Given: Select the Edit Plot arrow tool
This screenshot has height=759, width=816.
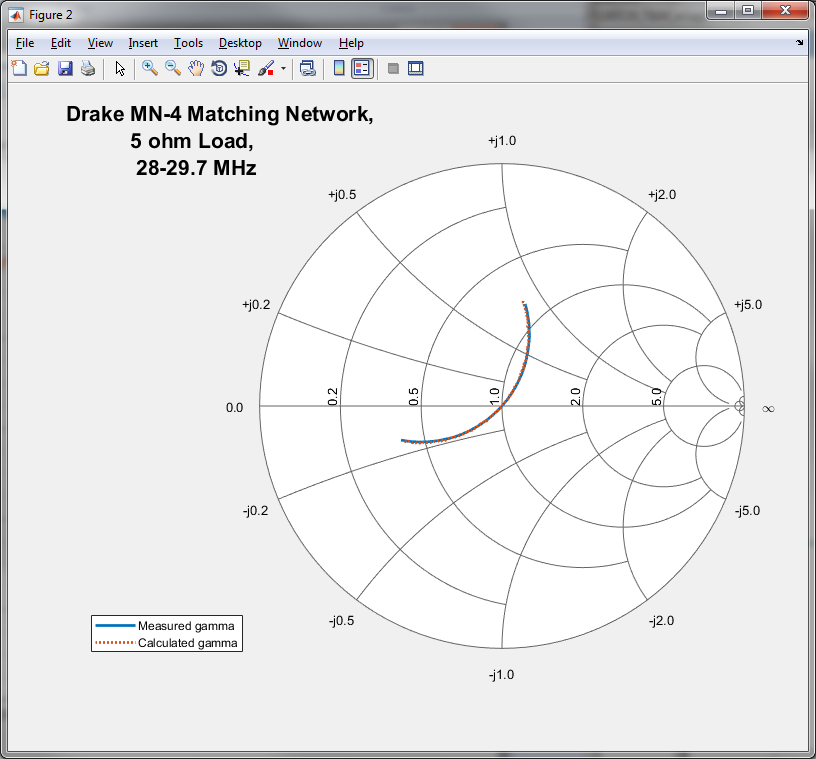Looking at the screenshot, I should pos(120,68).
